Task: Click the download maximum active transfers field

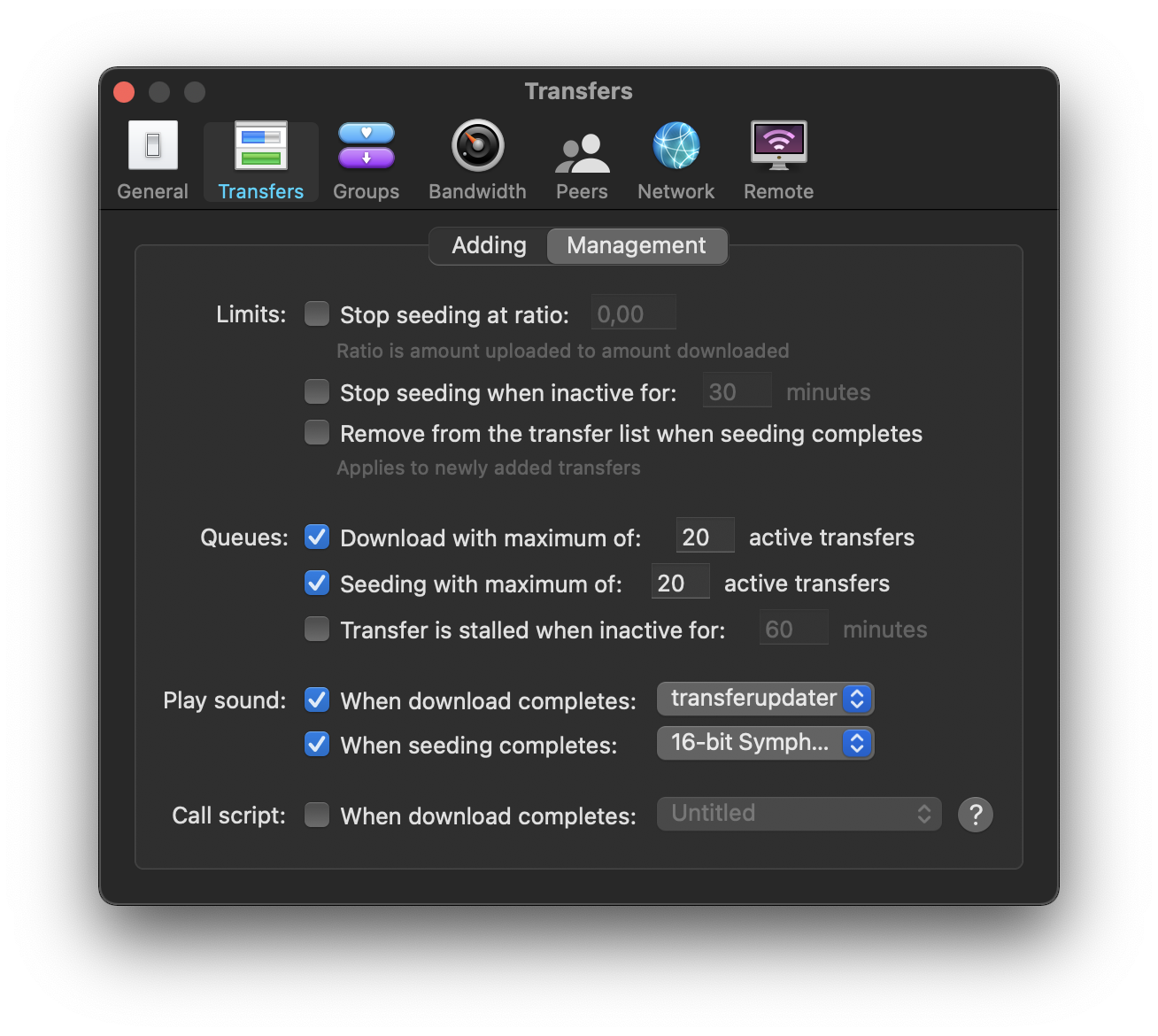Action: coord(704,537)
